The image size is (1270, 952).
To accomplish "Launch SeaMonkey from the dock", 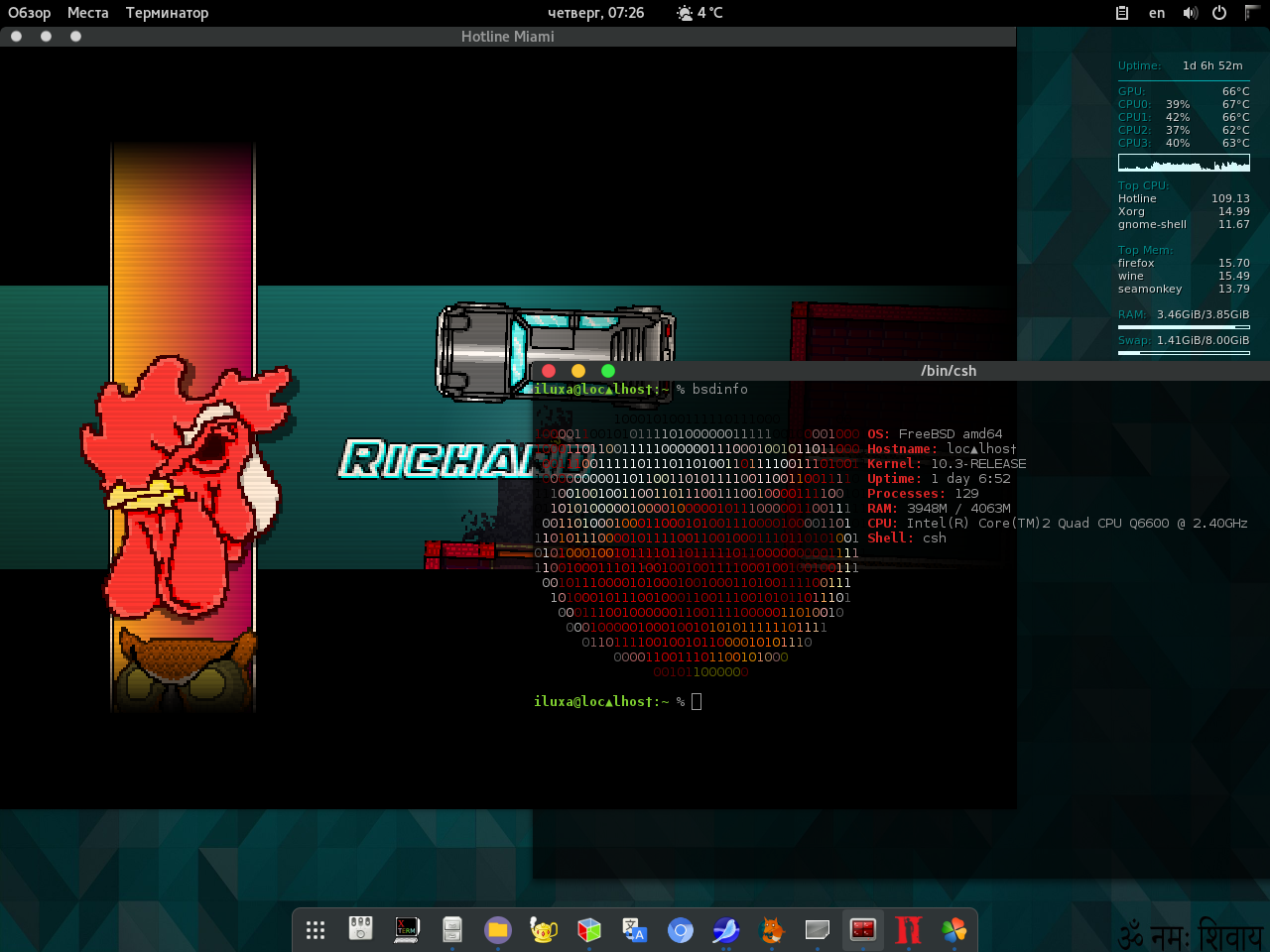I will [x=726, y=929].
